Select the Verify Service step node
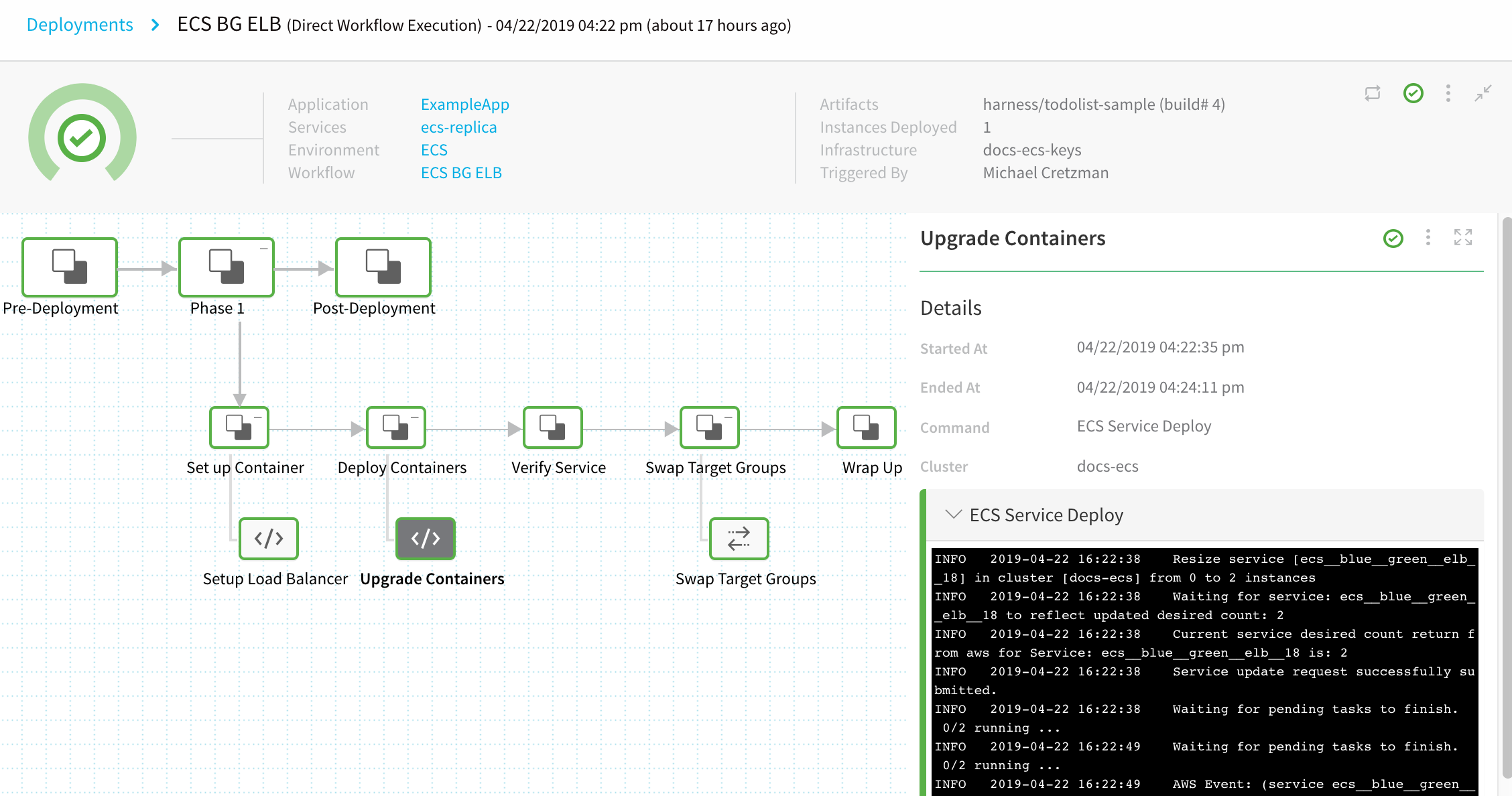 552,427
